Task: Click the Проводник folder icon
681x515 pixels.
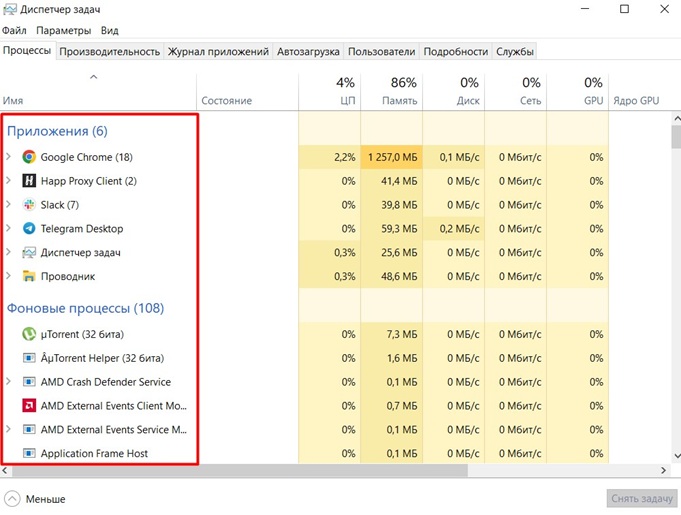Action: coord(29,276)
